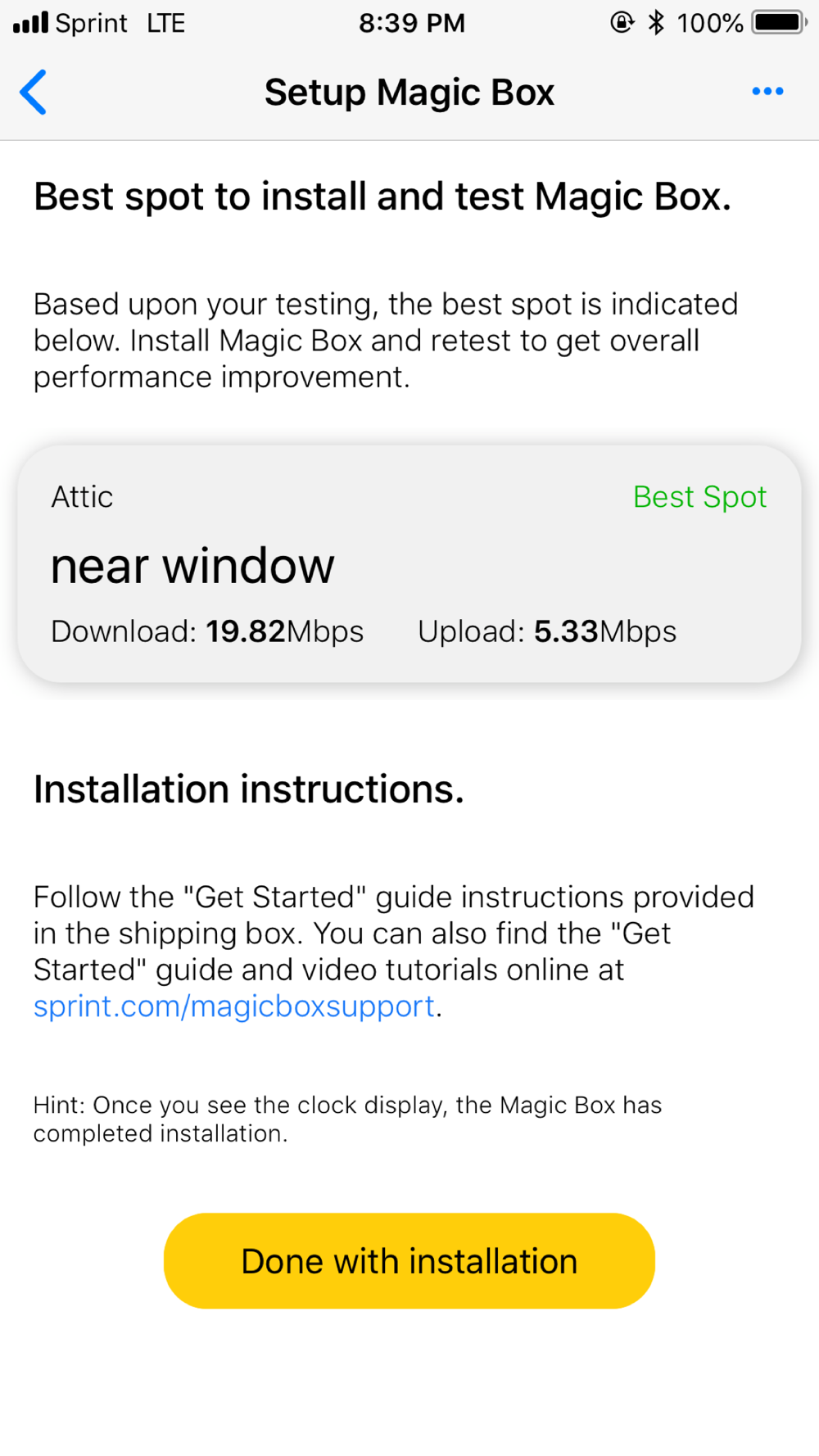Image resolution: width=819 pixels, height=1456 pixels.
Task: Tap the Bluetooth status icon
Action: click(x=655, y=22)
